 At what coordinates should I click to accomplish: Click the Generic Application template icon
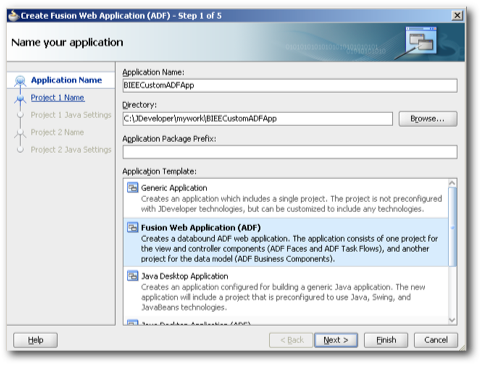132,188
